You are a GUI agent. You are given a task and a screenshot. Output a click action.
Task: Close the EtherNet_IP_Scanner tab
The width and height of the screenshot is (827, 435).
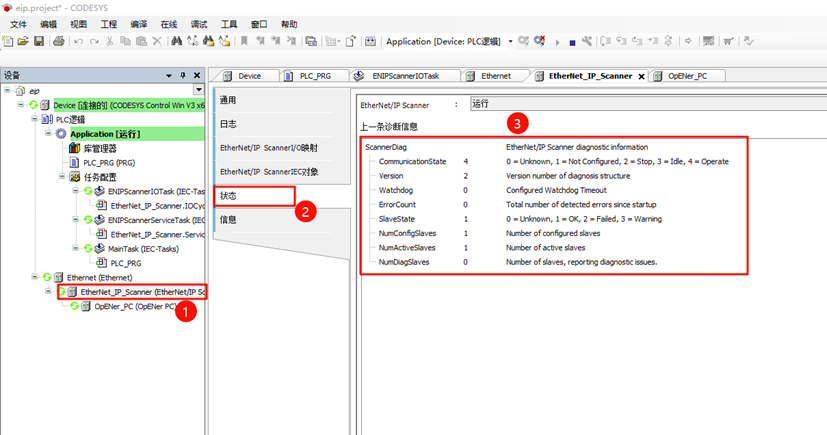[641, 76]
